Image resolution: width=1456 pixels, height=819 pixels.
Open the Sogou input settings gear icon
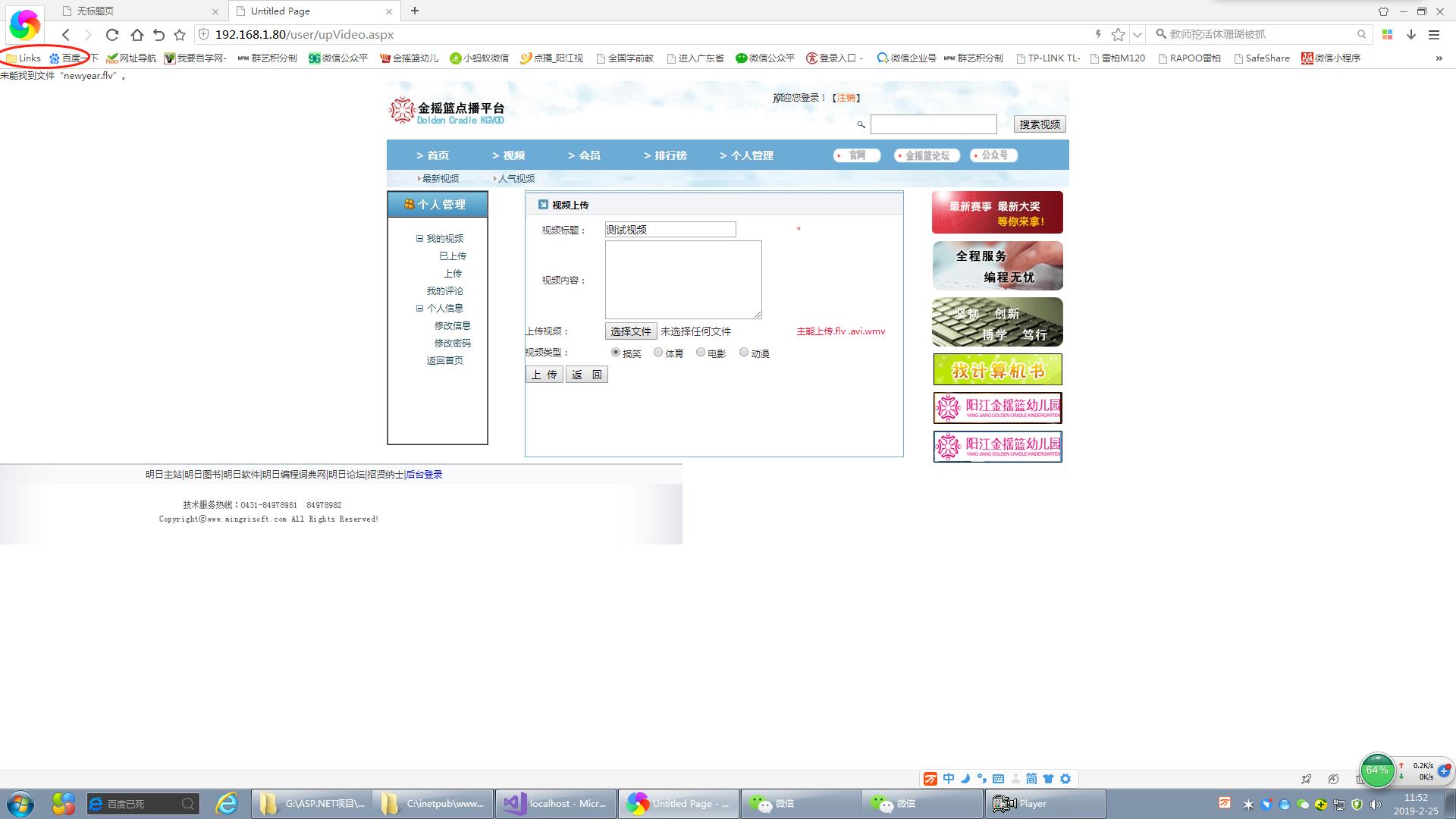coord(1065,779)
